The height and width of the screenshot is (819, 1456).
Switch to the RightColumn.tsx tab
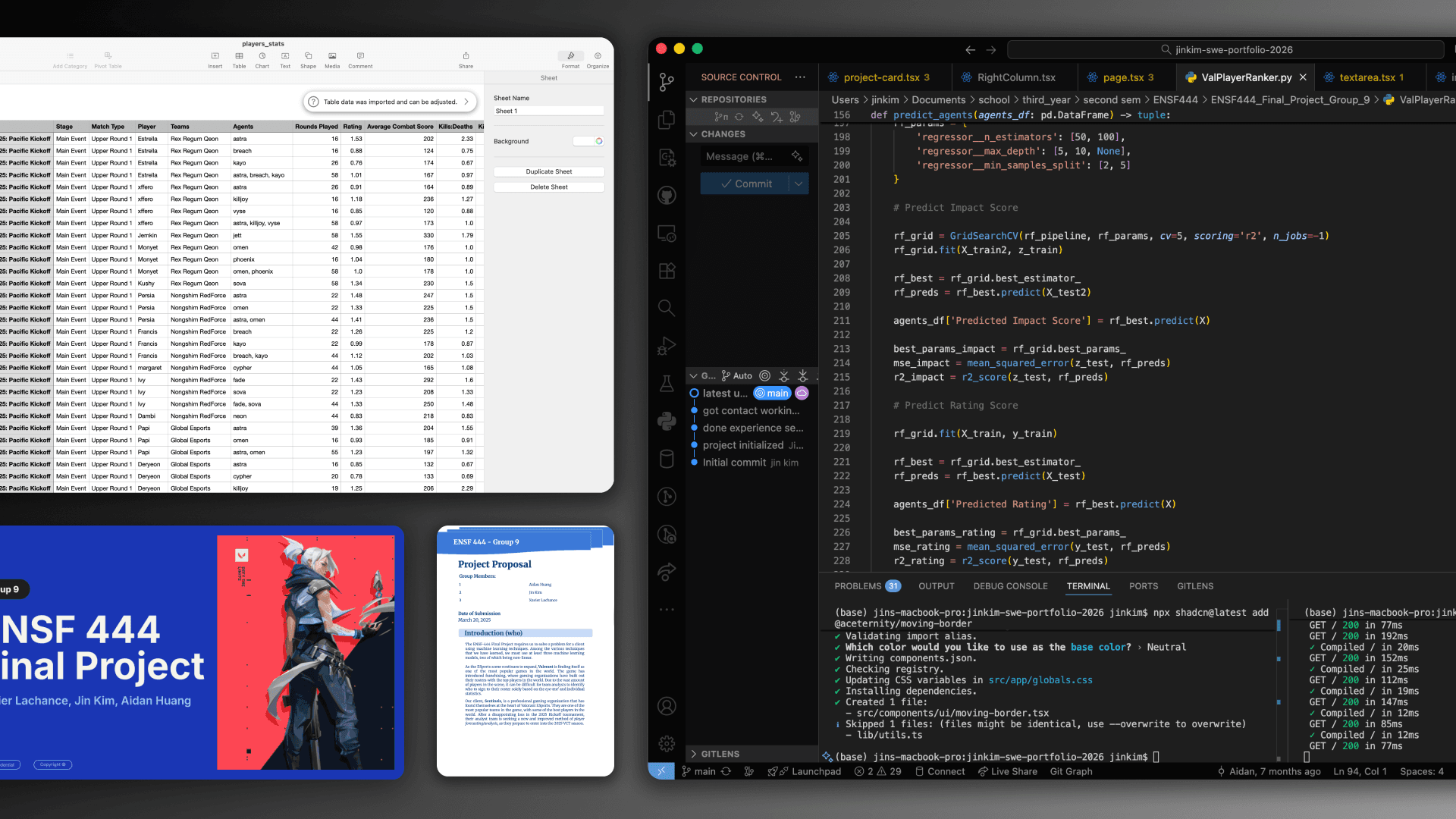point(1015,77)
